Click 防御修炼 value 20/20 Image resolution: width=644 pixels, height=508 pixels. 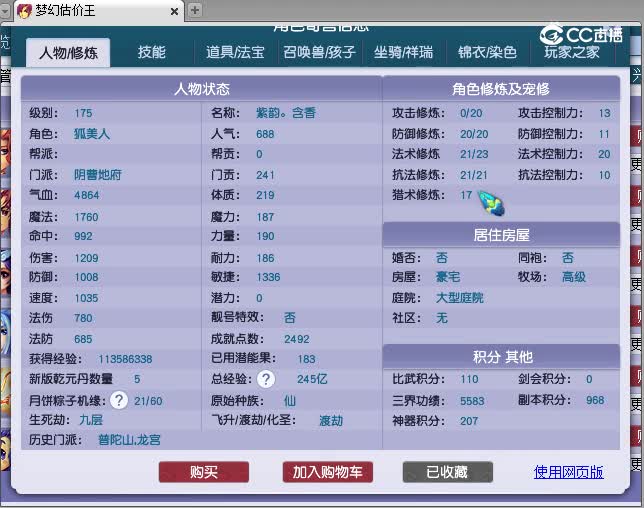[x=474, y=134]
